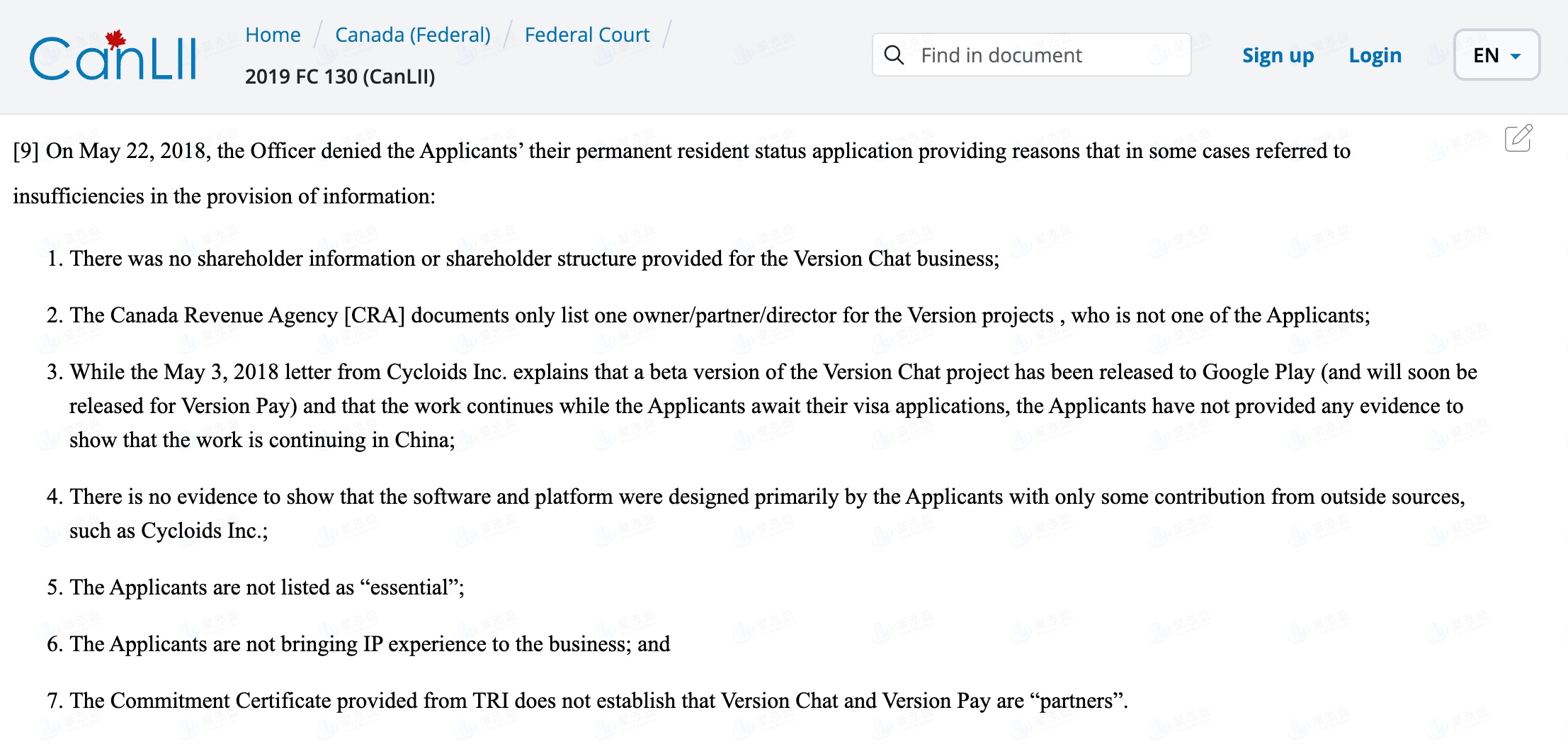Click the magnifying glass search icon
The width and height of the screenshot is (1568, 744).
[894, 55]
